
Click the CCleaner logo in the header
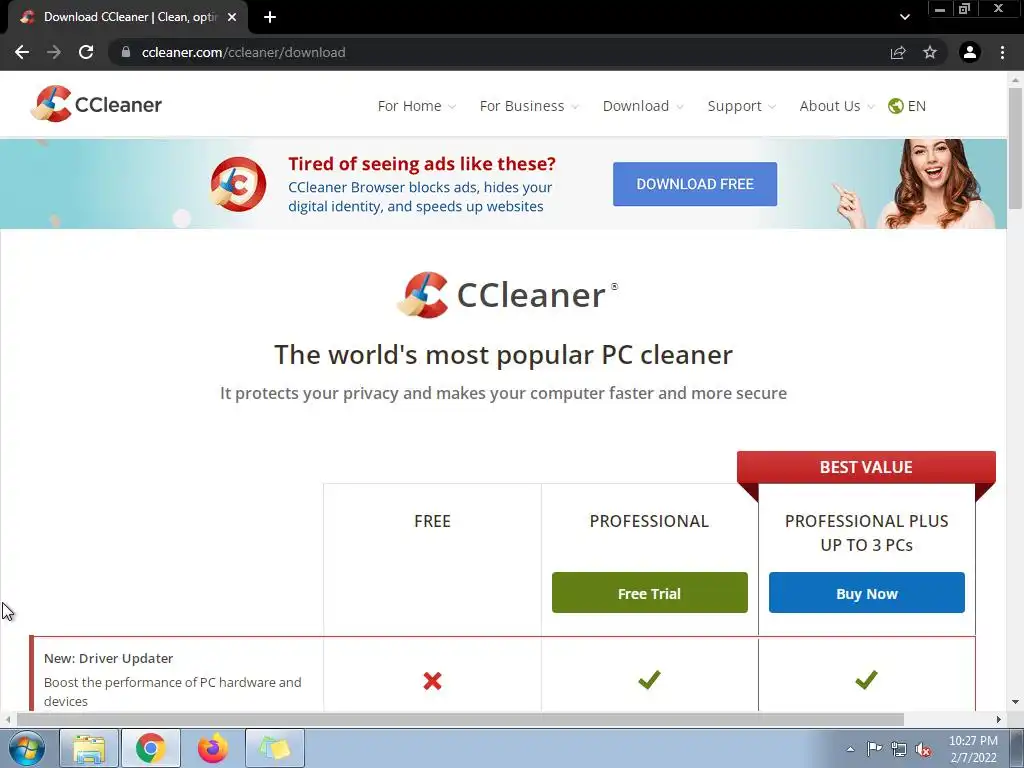click(x=96, y=104)
